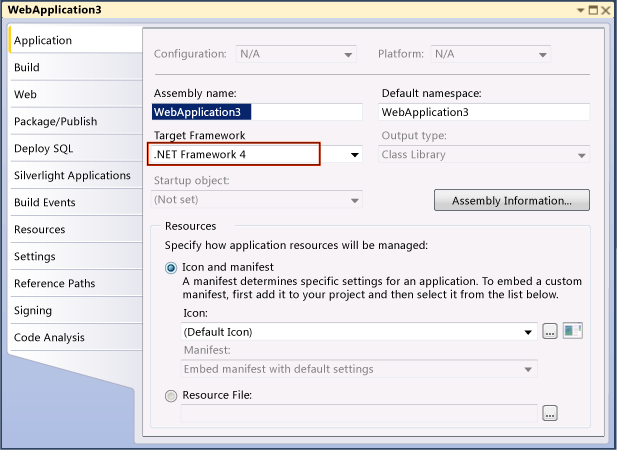Open the Deploy SQL tab
The width and height of the screenshot is (617, 450).
click(76, 148)
